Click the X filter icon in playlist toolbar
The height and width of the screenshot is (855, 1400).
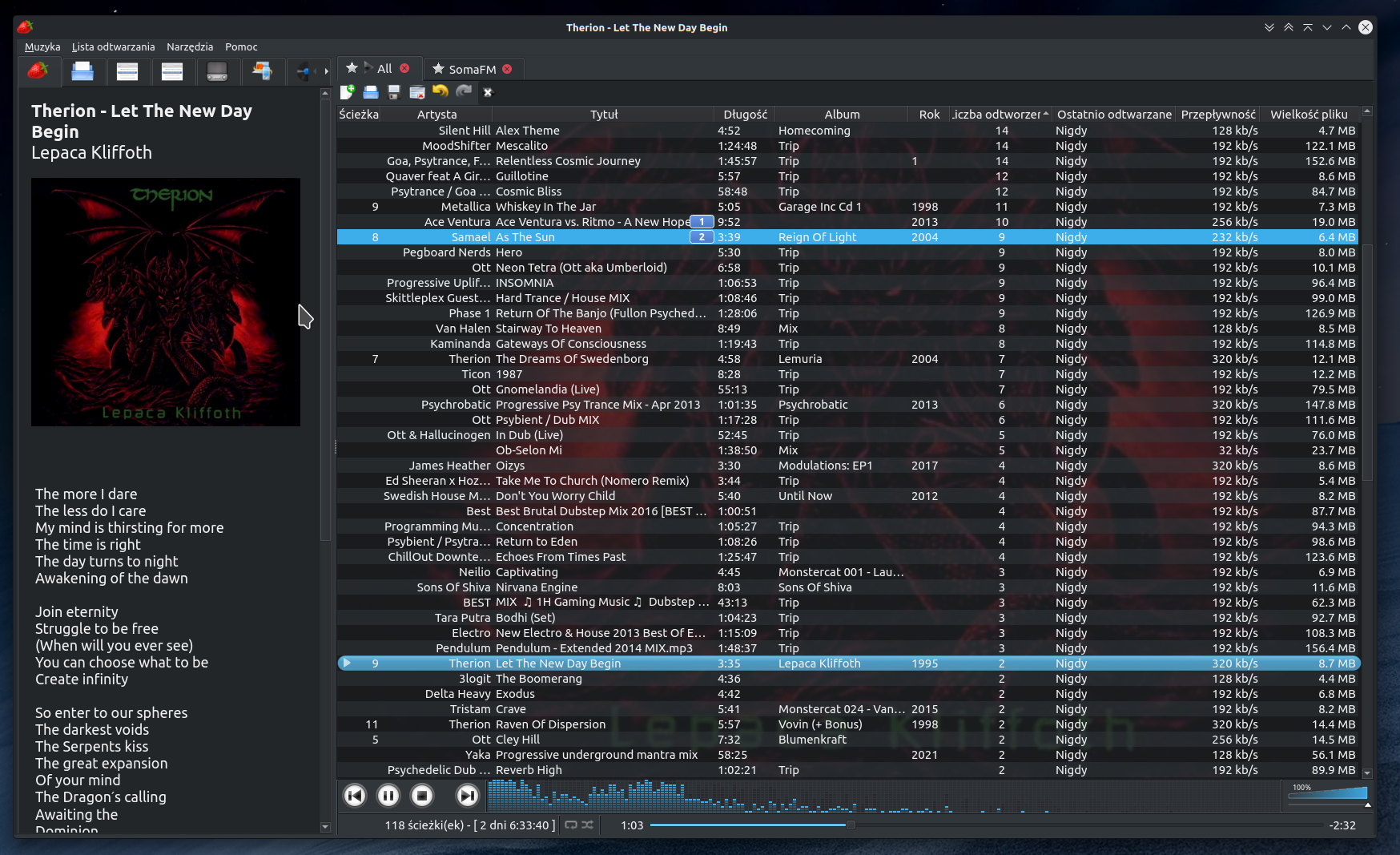click(x=487, y=92)
